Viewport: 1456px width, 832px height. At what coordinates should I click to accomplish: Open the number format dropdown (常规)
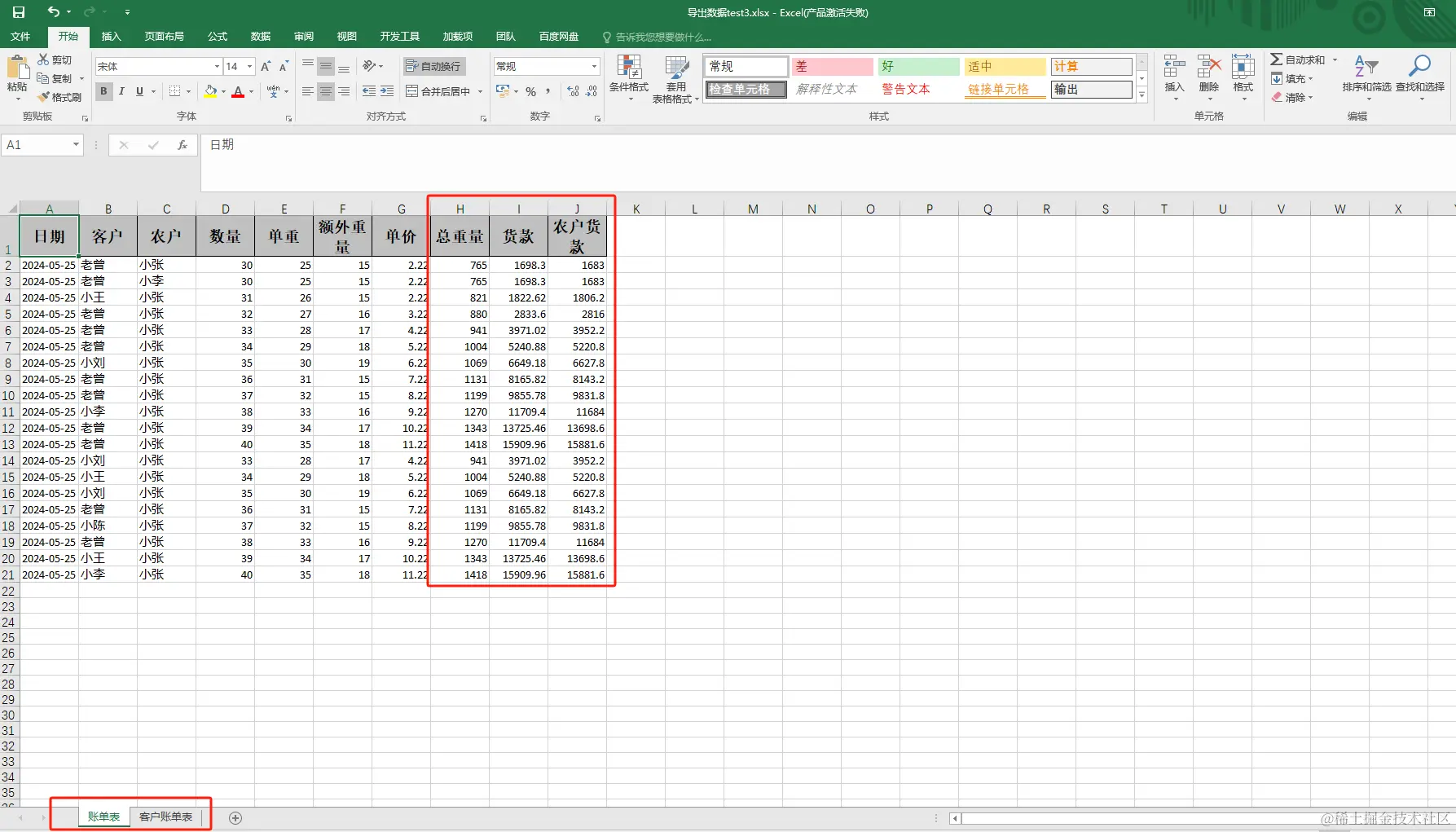point(594,66)
